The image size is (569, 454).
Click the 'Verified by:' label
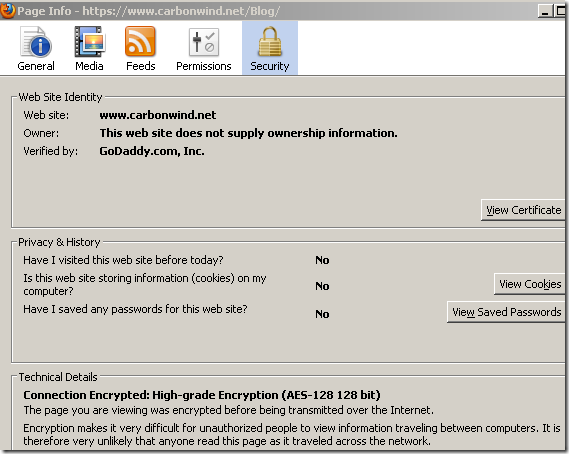pos(50,151)
